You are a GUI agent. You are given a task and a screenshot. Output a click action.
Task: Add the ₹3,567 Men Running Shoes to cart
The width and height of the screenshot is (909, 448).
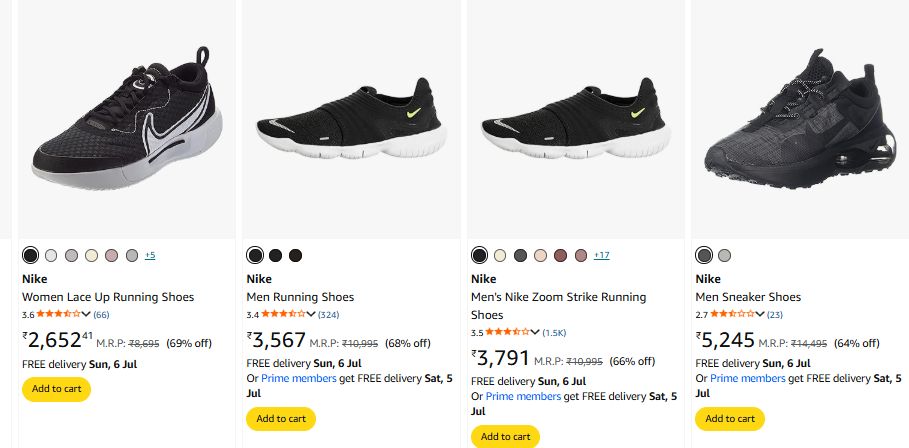280,418
